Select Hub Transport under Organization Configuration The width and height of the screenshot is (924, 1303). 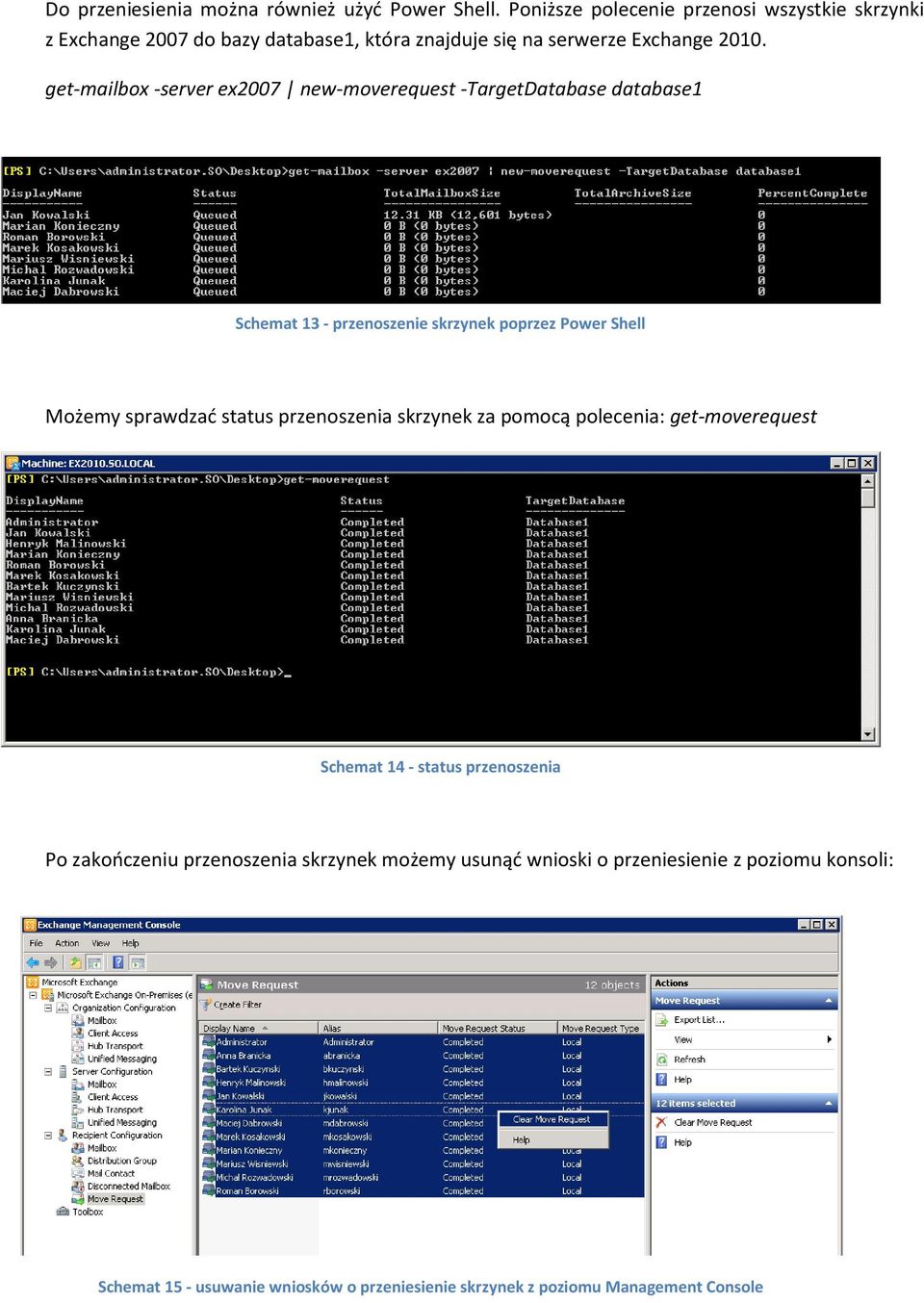[115, 1046]
